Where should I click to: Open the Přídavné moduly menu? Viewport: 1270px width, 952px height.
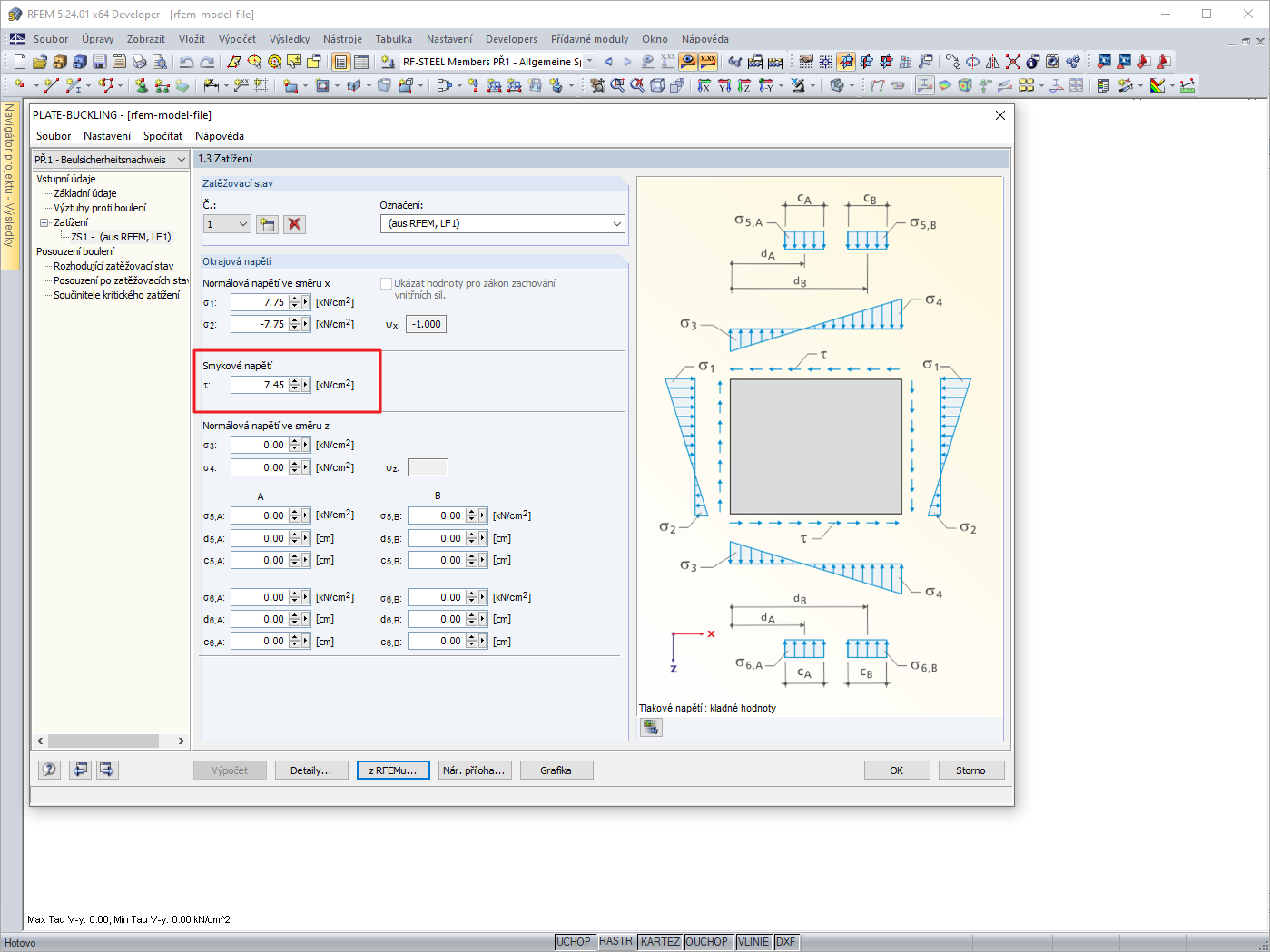[589, 39]
